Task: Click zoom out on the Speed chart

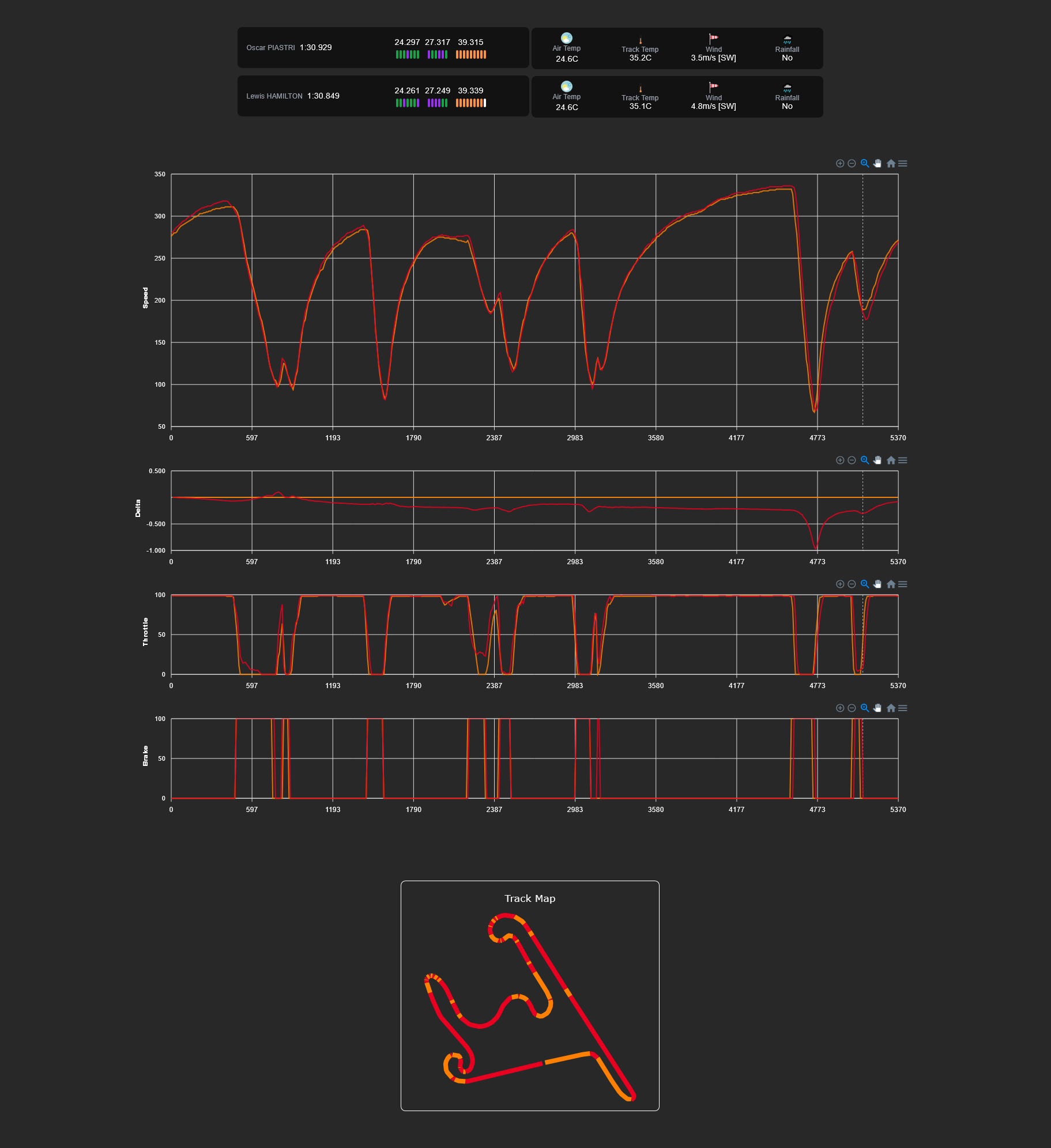Action: click(x=852, y=164)
